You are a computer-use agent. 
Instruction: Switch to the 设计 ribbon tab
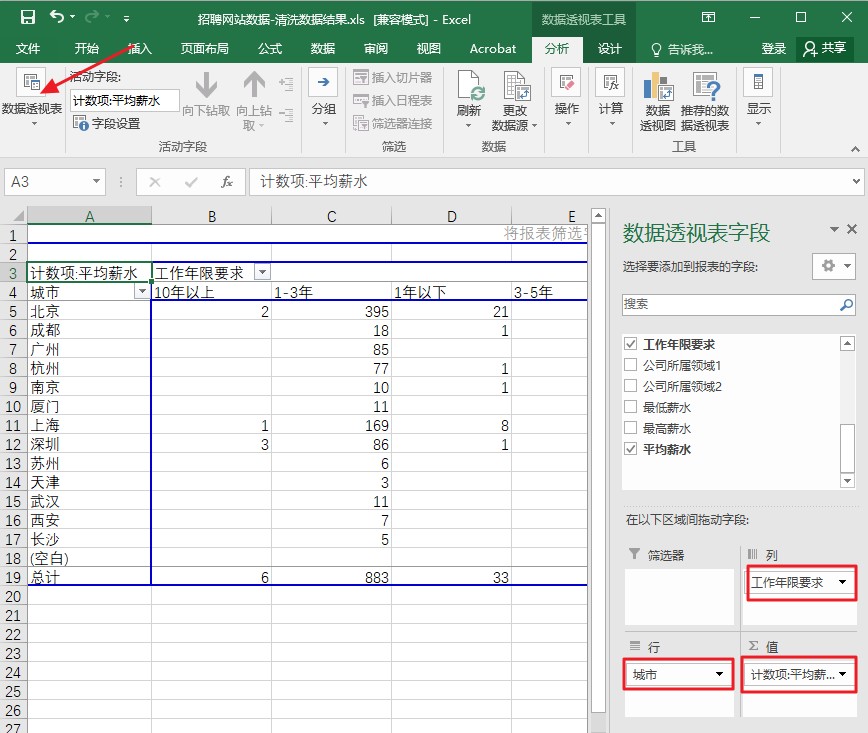(x=609, y=49)
